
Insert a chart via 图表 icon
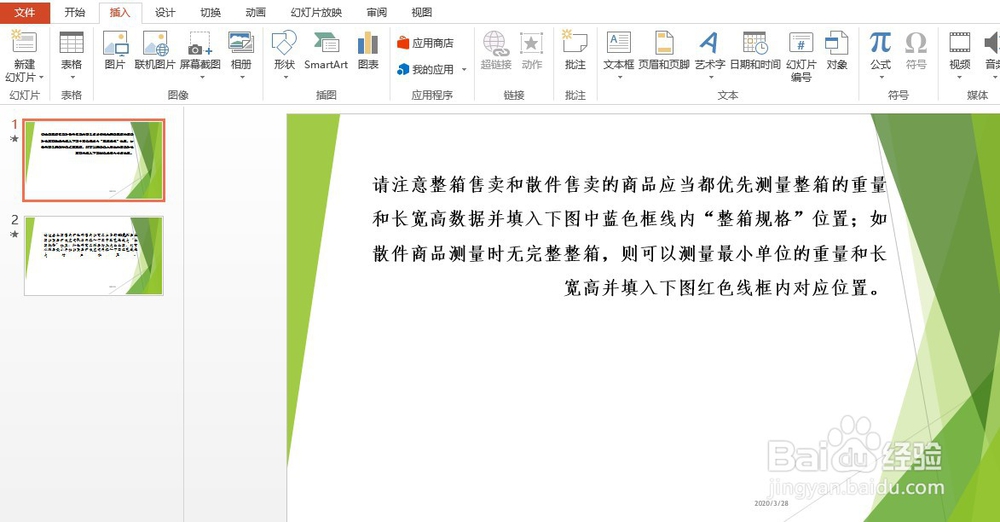[x=368, y=43]
